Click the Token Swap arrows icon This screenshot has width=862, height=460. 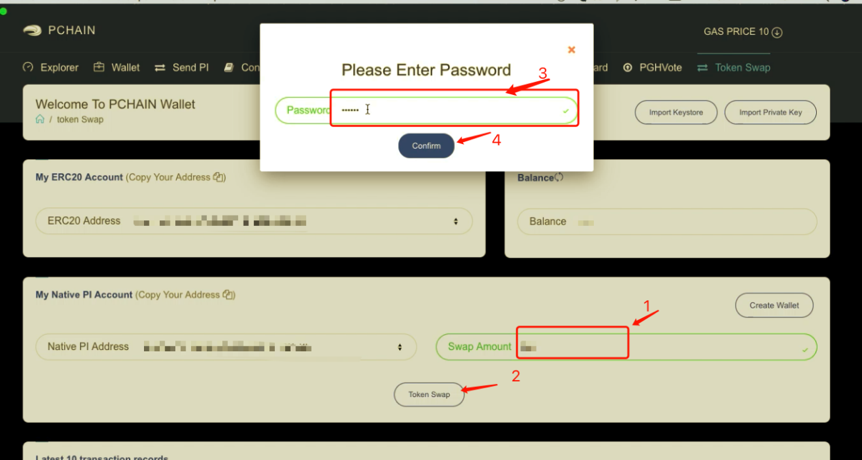click(702, 68)
